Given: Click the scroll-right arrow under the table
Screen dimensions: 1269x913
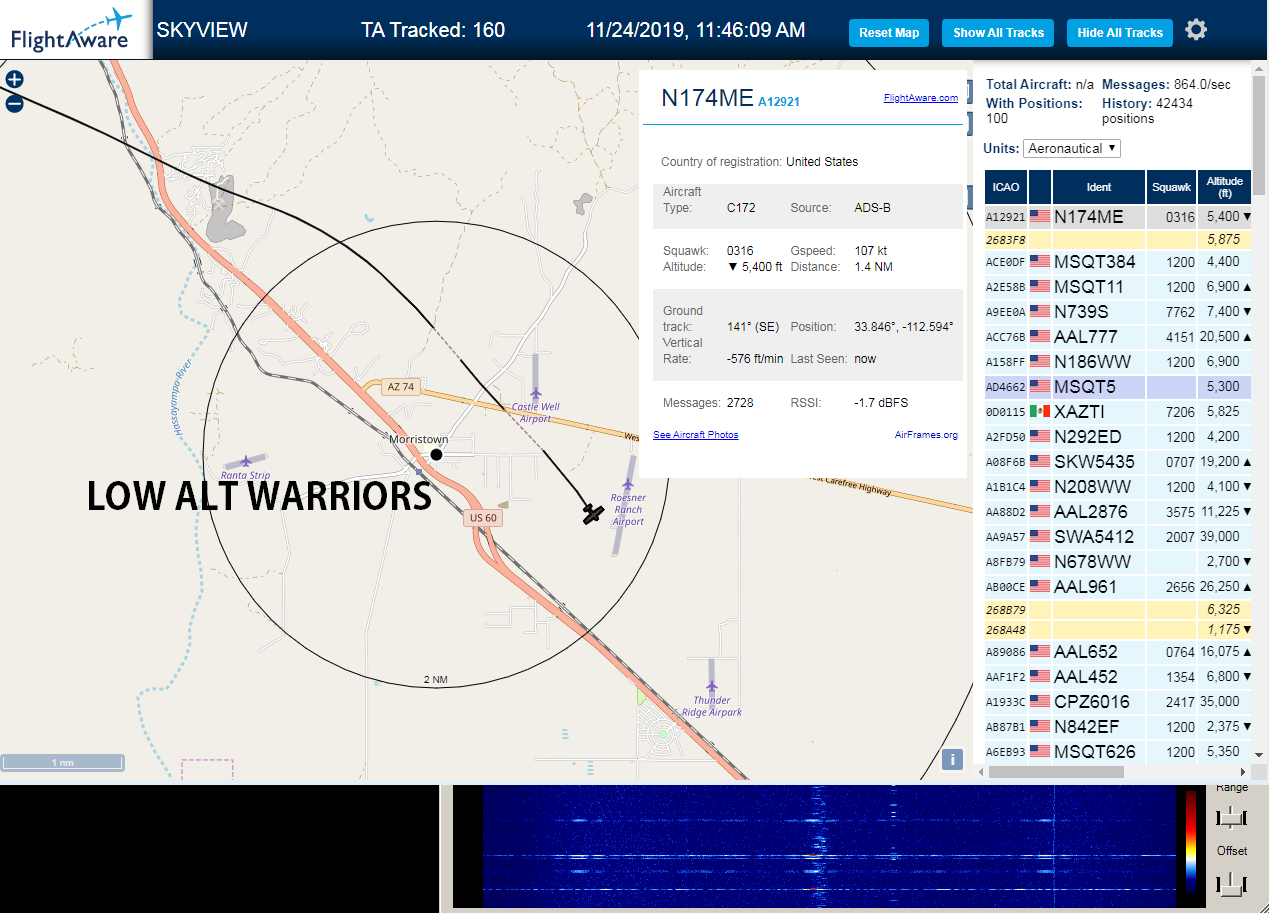Looking at the screenshot, I should pos(1244,772).
